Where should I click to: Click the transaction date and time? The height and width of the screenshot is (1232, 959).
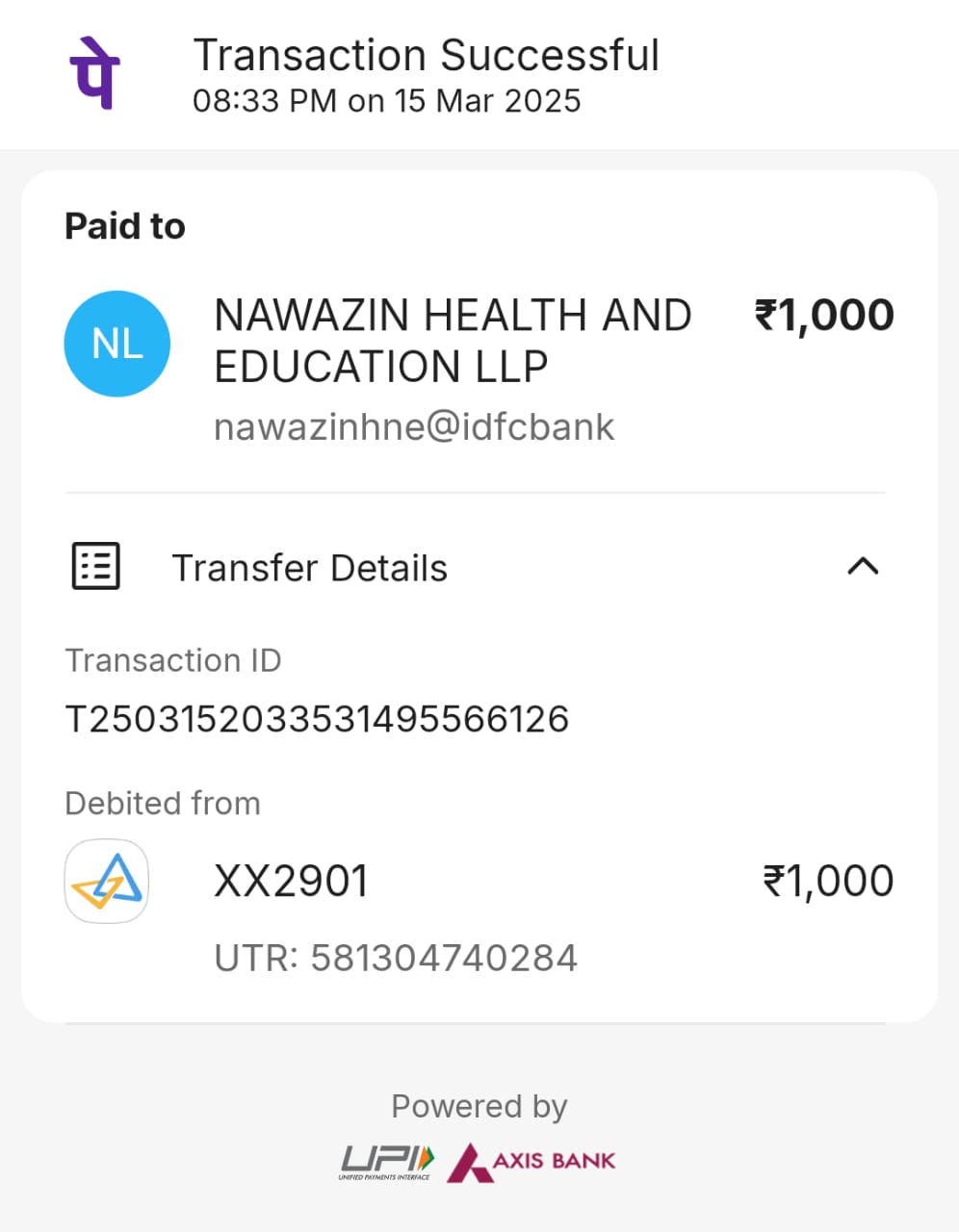click(x=387, y=101)
